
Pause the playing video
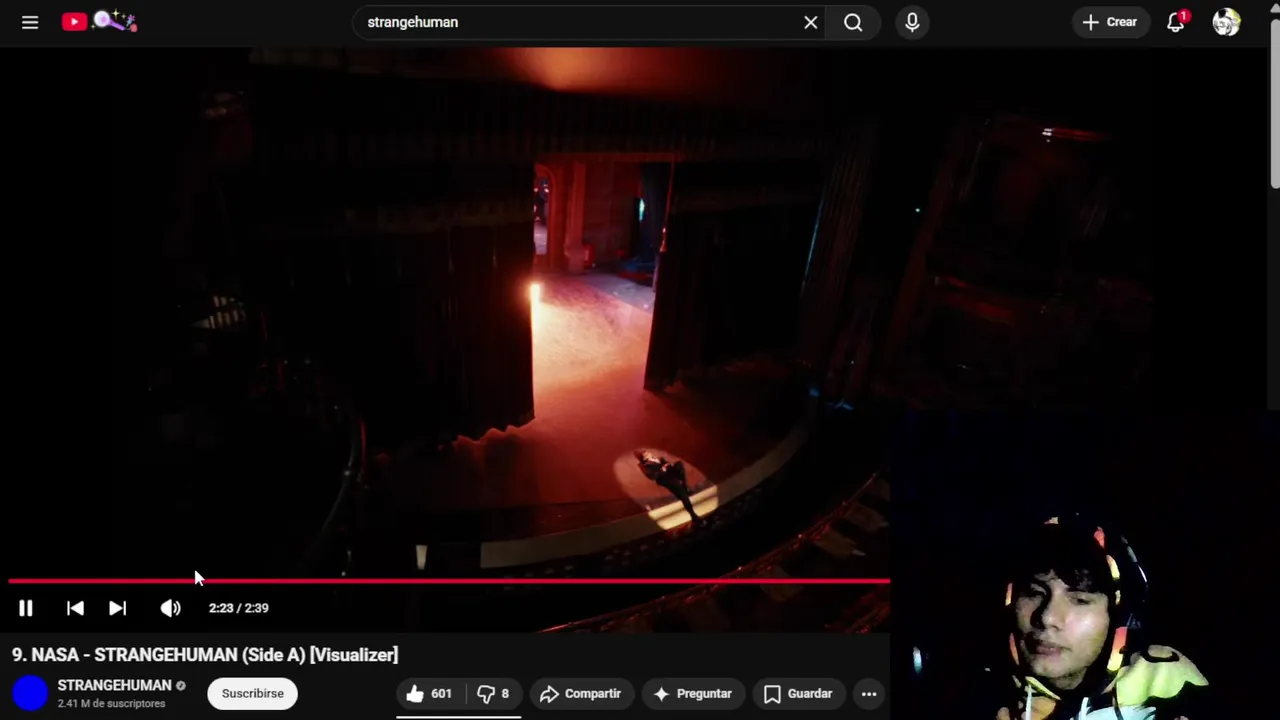26,608
